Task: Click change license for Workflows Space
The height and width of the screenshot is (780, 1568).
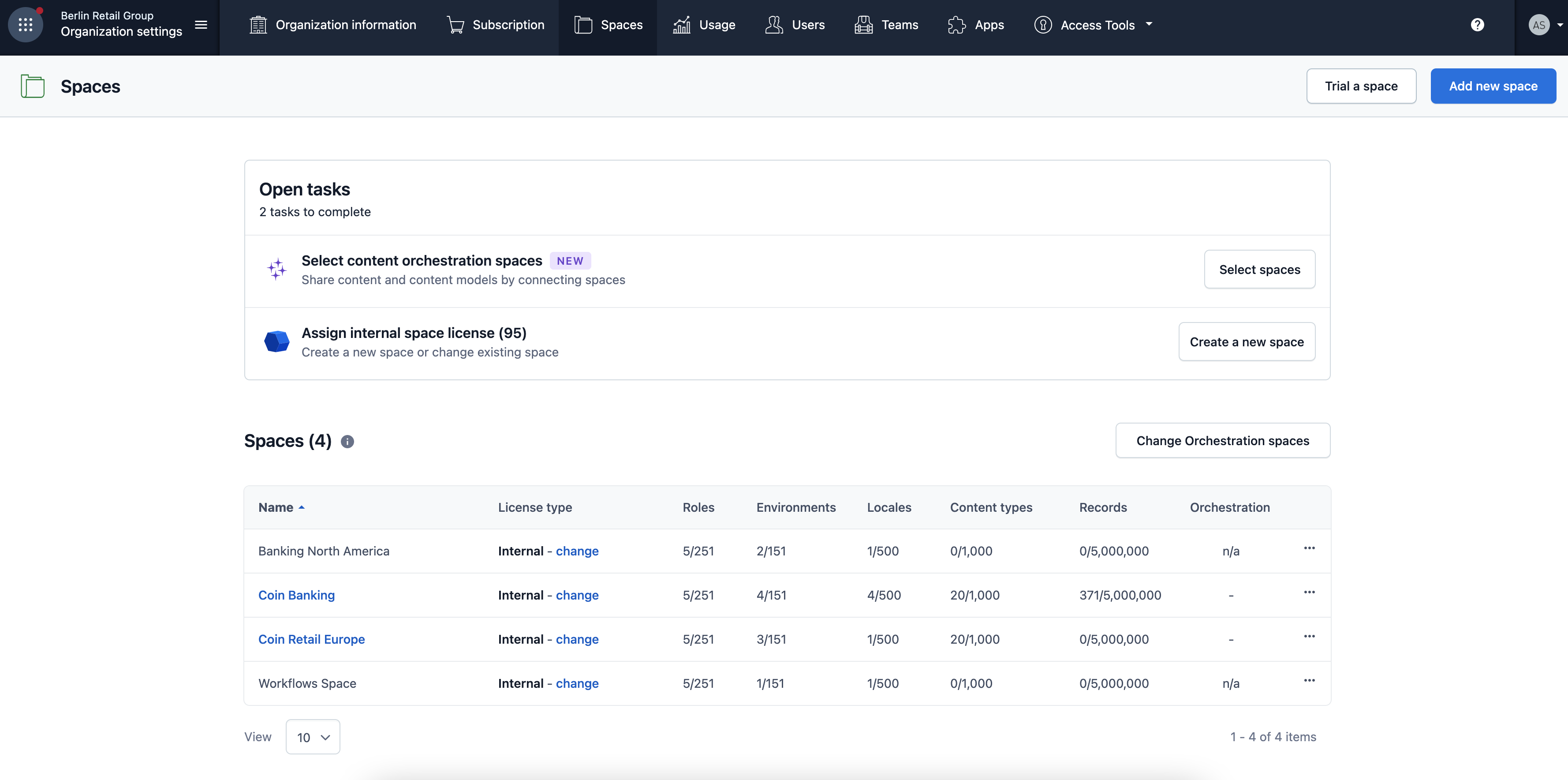Action: pos(576,683)
